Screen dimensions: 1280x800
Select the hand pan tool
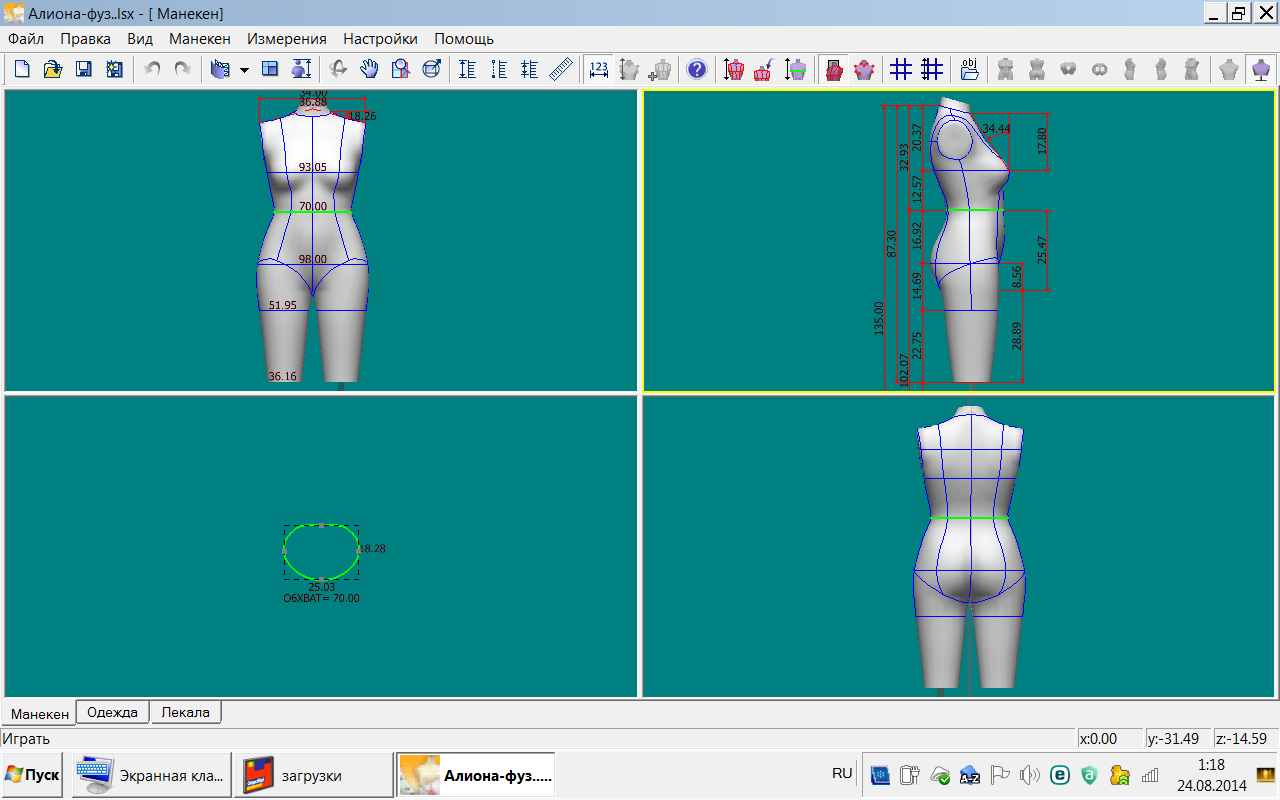click(370, 69)
